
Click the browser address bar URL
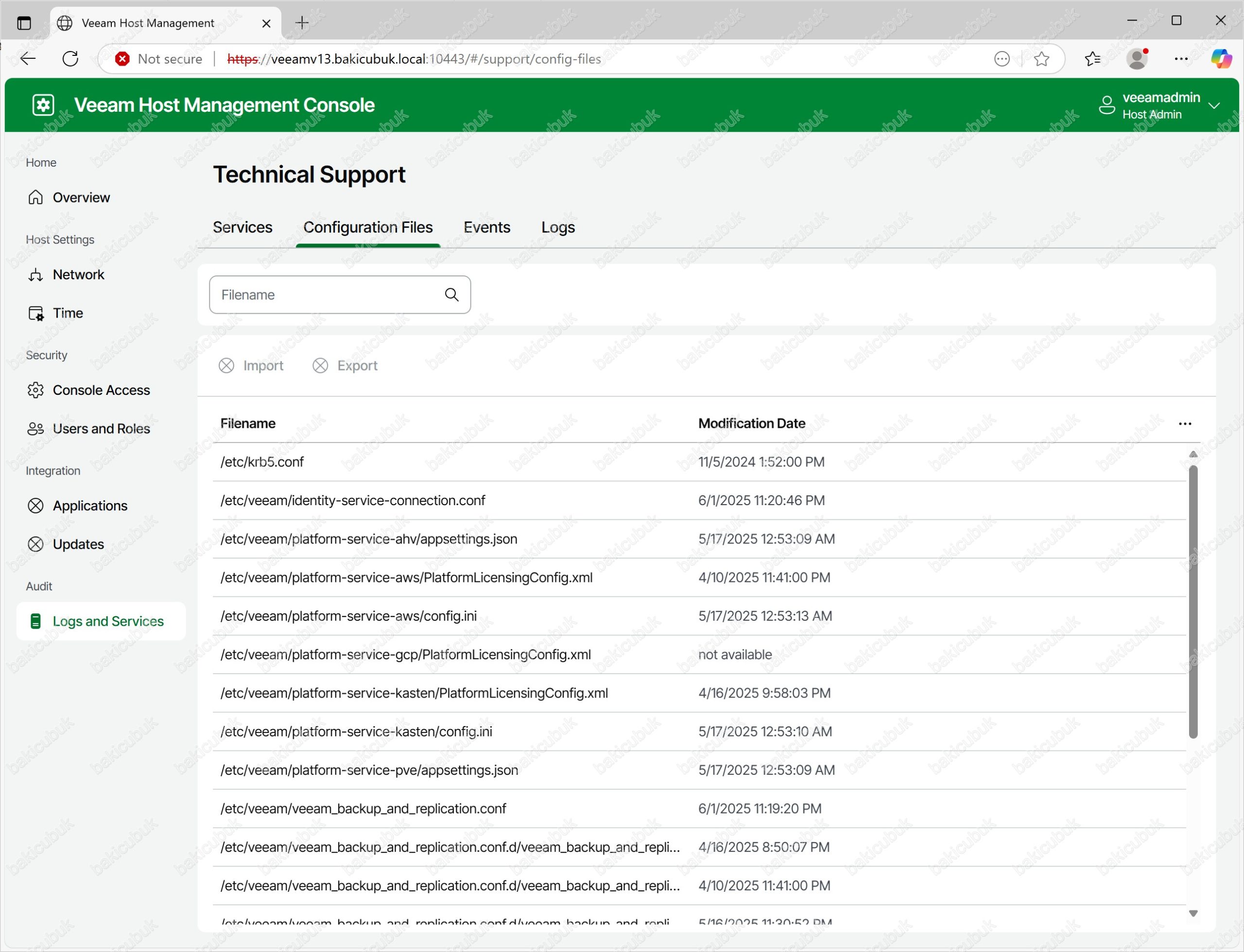[x=414, y=59]
